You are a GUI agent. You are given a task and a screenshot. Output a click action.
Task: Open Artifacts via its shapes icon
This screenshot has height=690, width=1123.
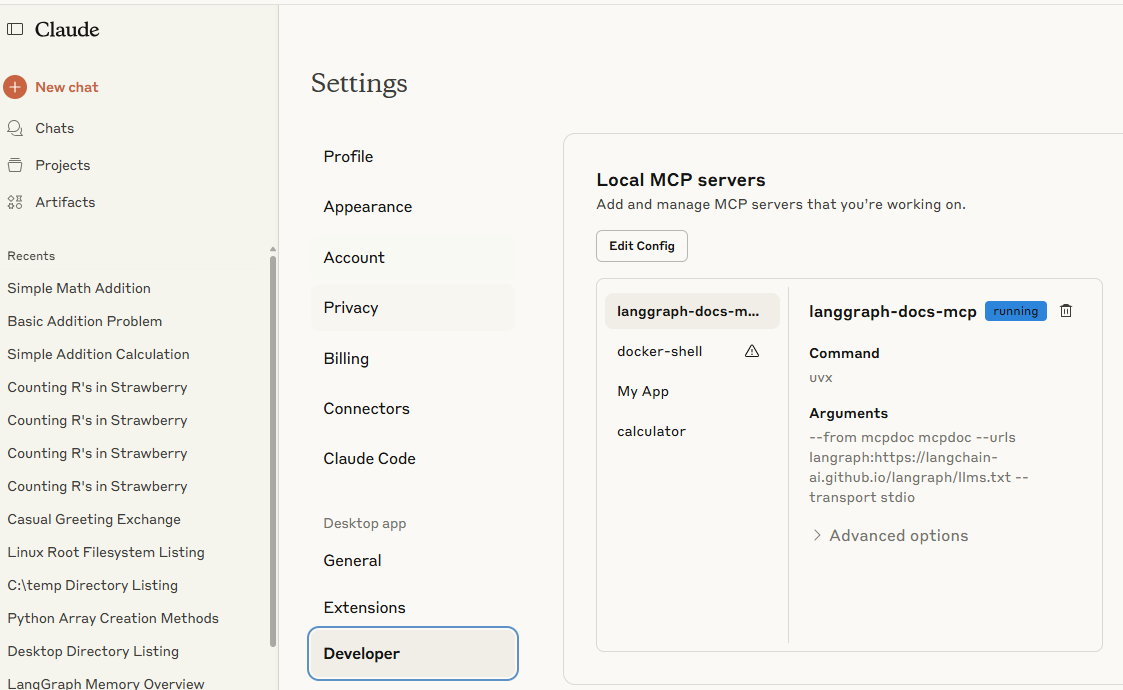(15, 202)
